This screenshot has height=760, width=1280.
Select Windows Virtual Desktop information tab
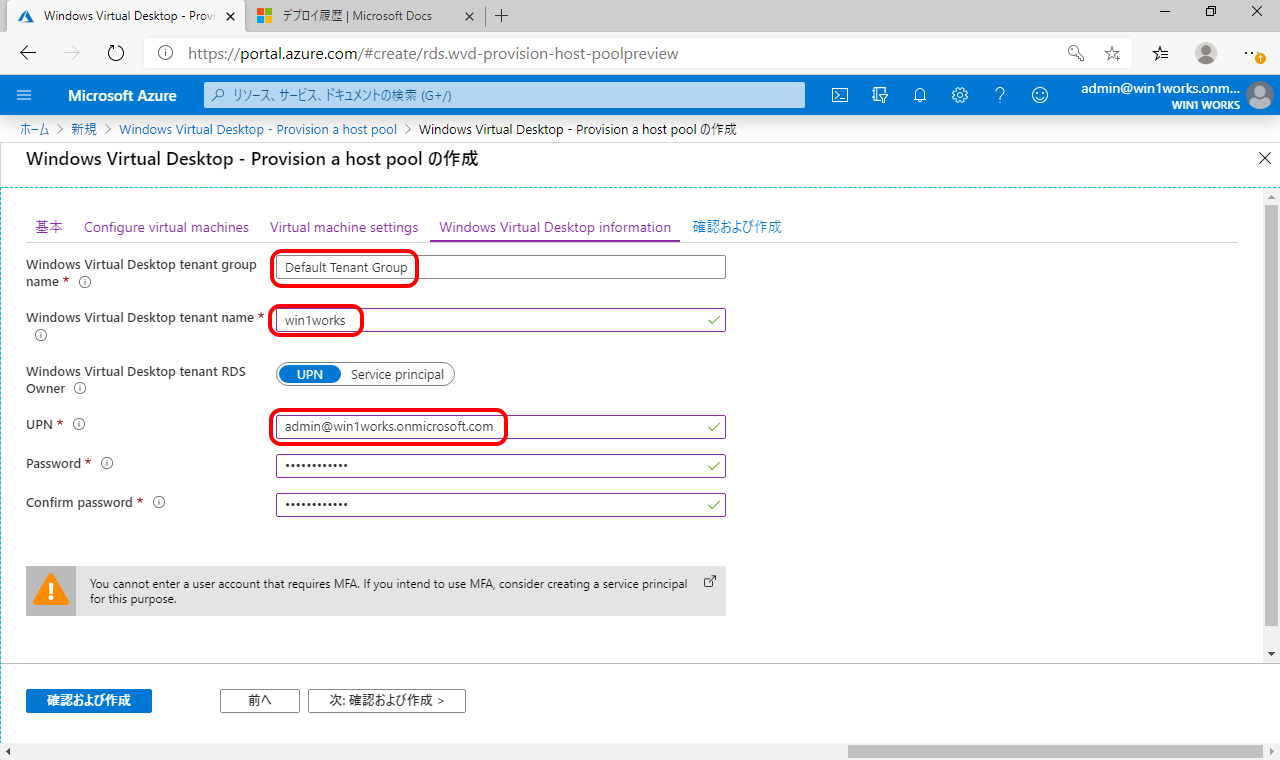click(x=555, y=227)
